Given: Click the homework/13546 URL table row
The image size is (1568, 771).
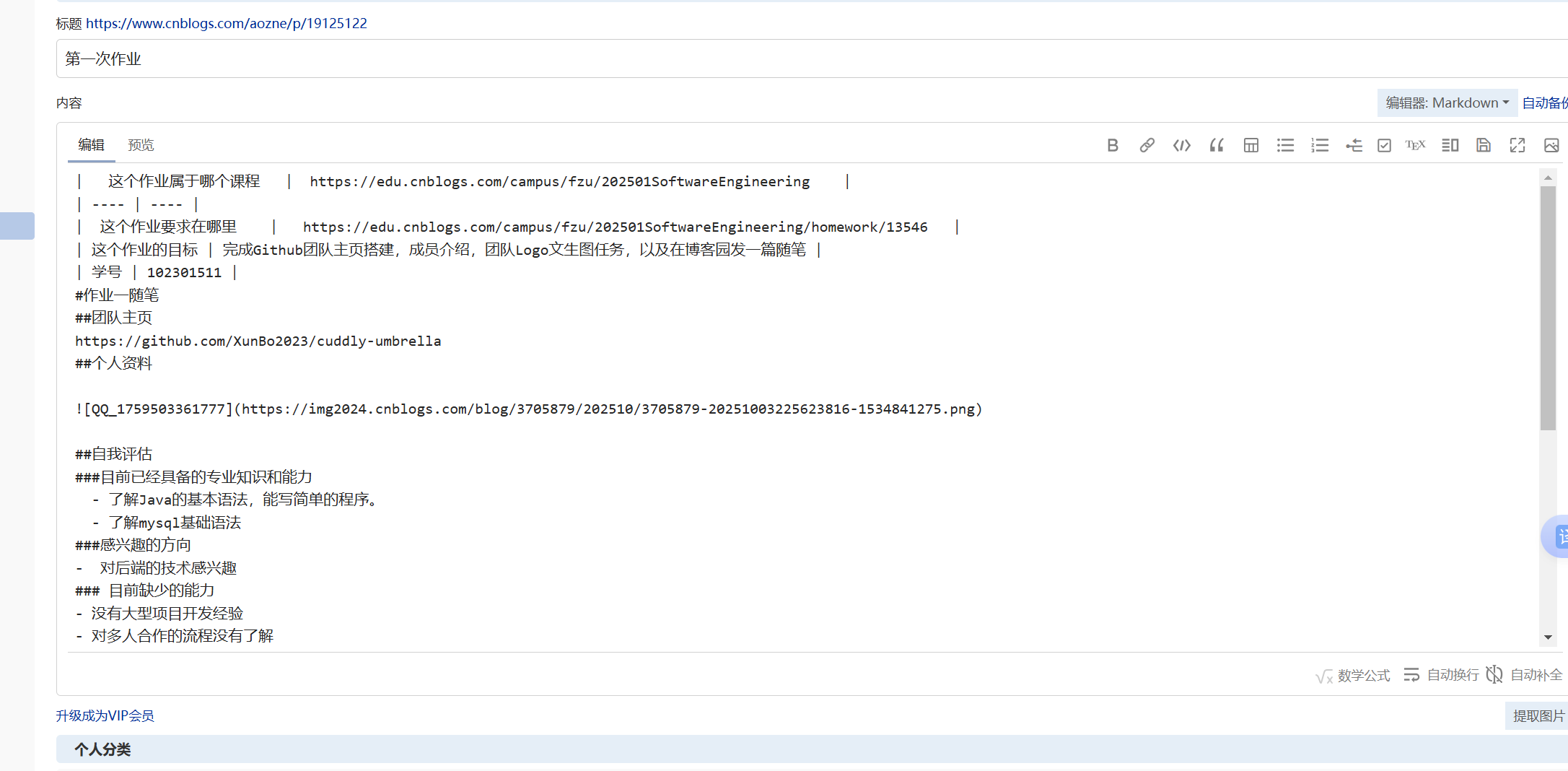Looking at the screenshot, I should (518, 227).
